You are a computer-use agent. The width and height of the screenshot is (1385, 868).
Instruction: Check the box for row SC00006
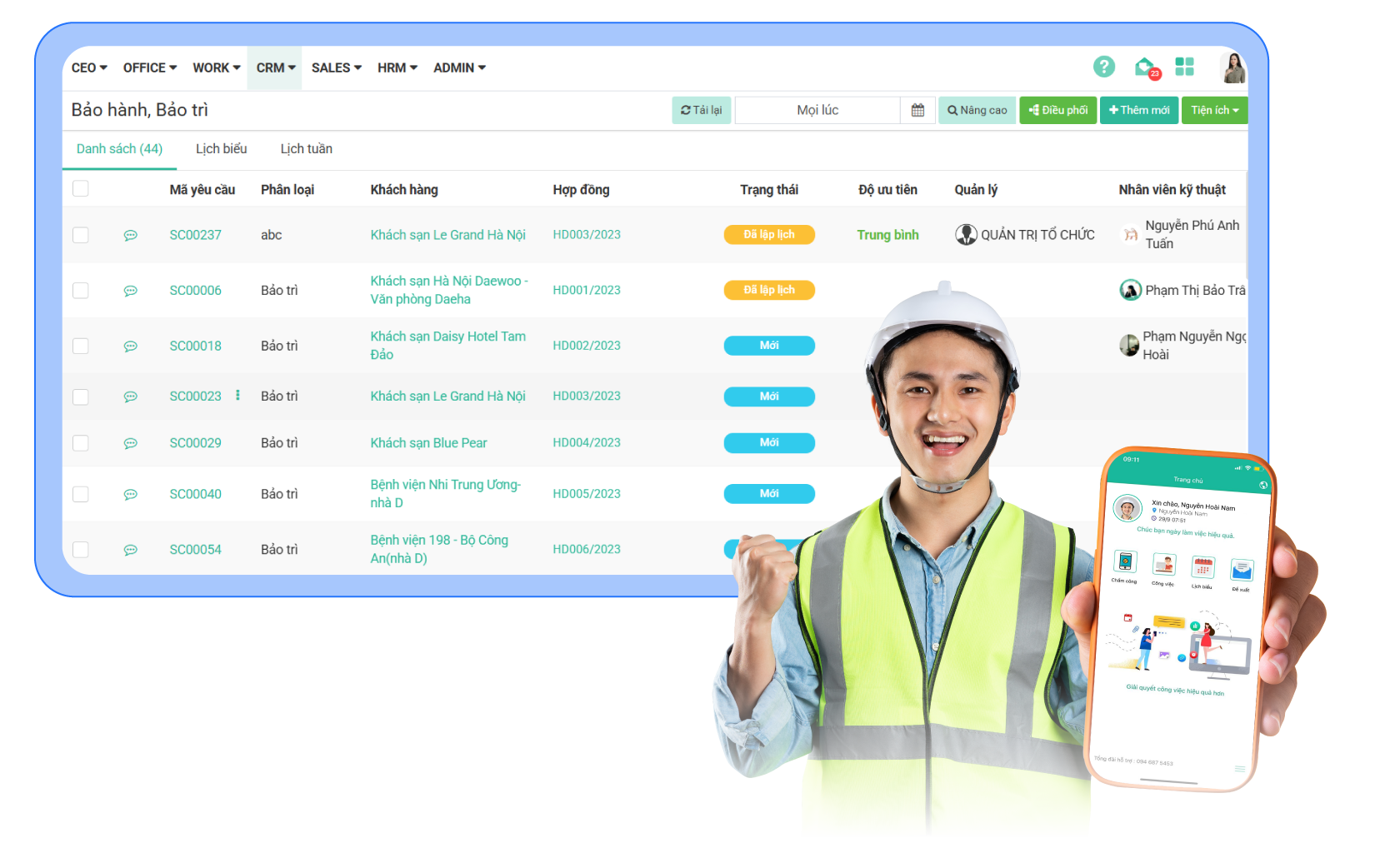81,291
